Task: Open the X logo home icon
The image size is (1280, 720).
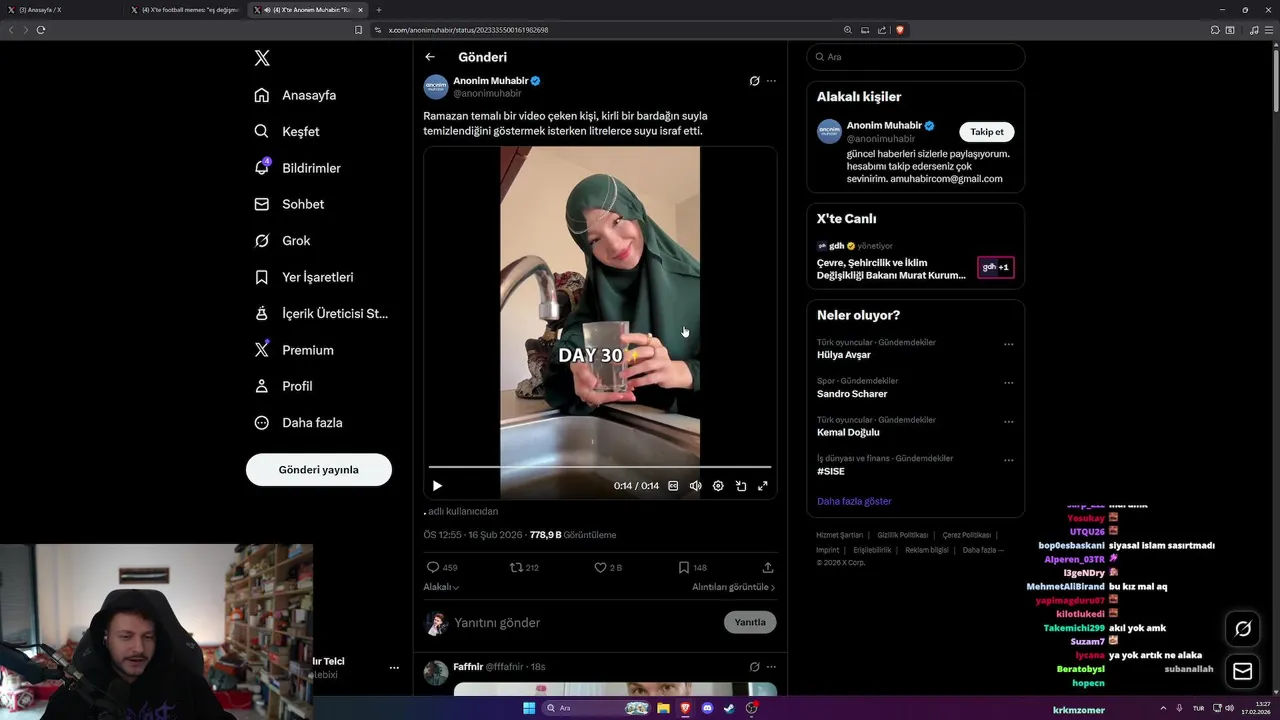Action: 262,58
